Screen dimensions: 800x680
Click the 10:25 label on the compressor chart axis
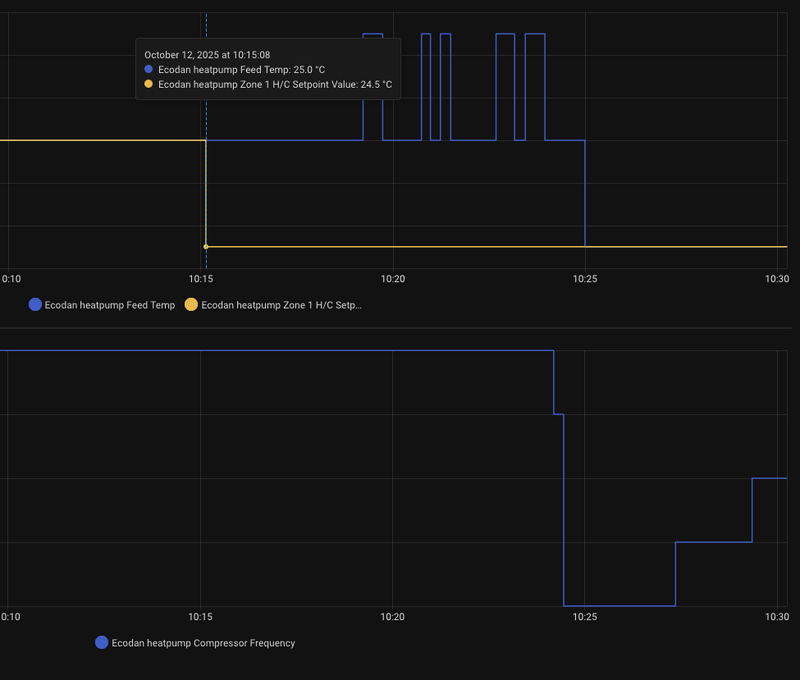[x=585, y=617]
